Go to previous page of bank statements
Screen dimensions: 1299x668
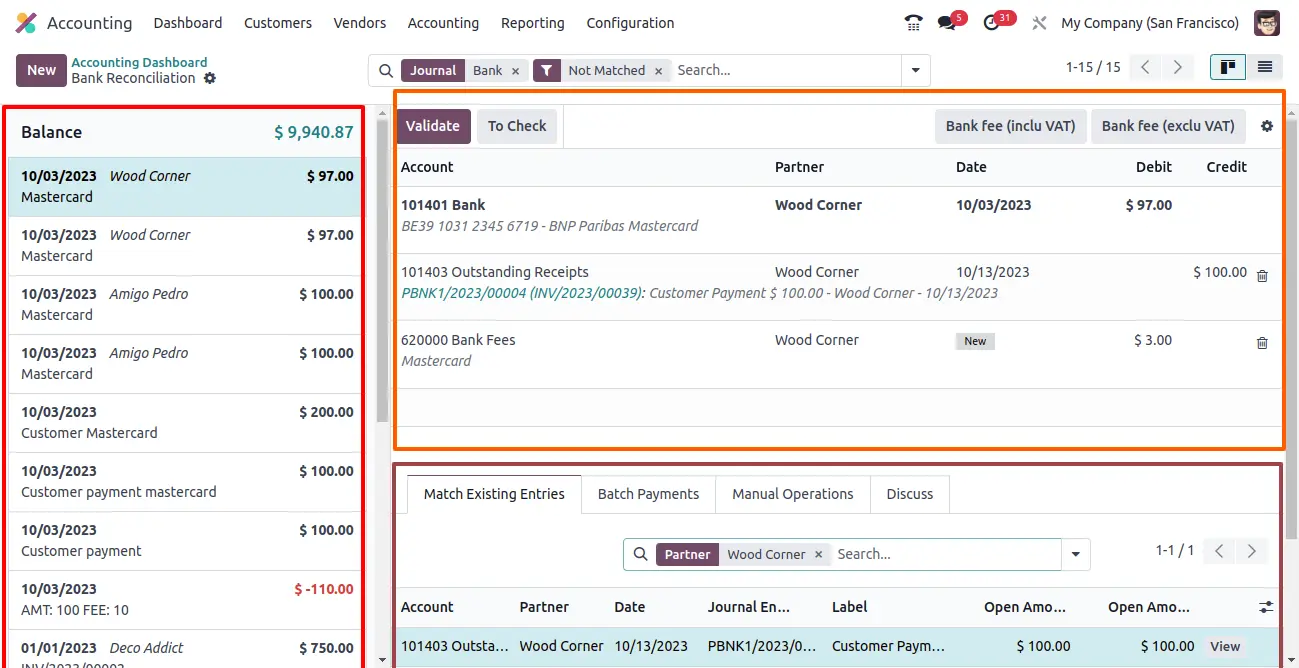pos(1146,68)
